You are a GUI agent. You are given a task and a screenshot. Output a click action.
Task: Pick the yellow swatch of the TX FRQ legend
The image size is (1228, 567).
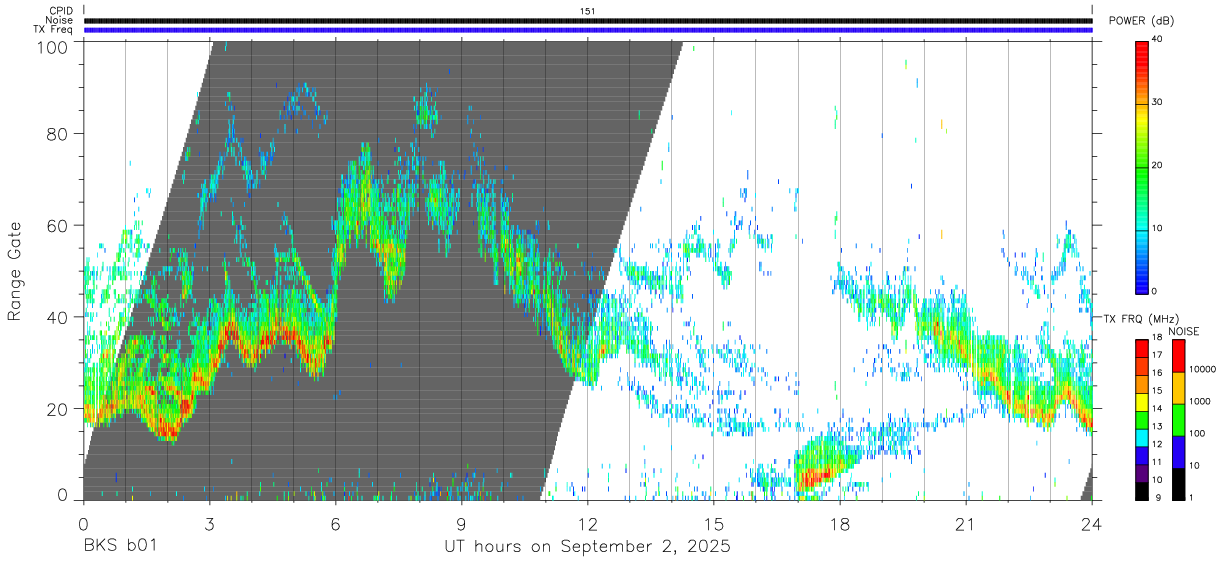[1143, 403]
